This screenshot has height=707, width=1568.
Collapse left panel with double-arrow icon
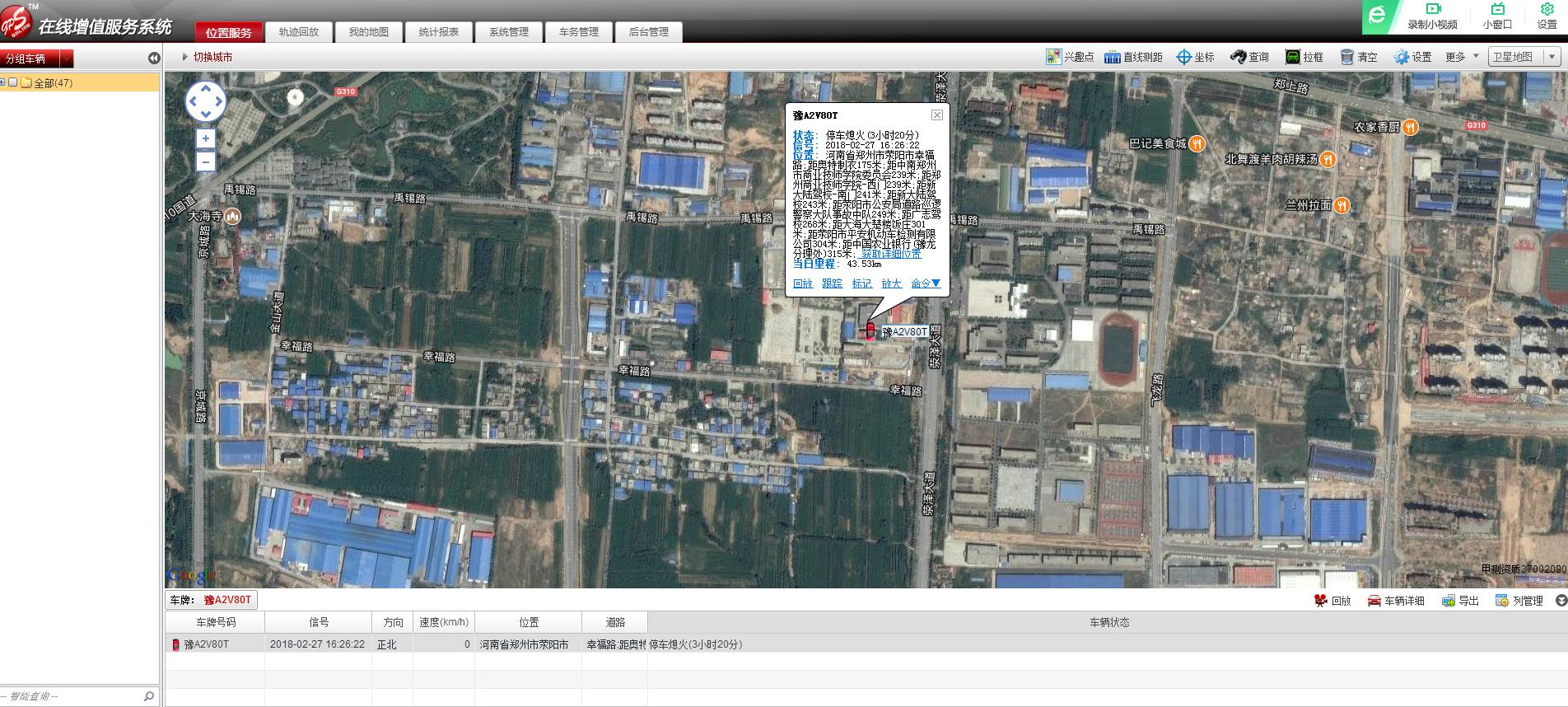tap(153, 58)
